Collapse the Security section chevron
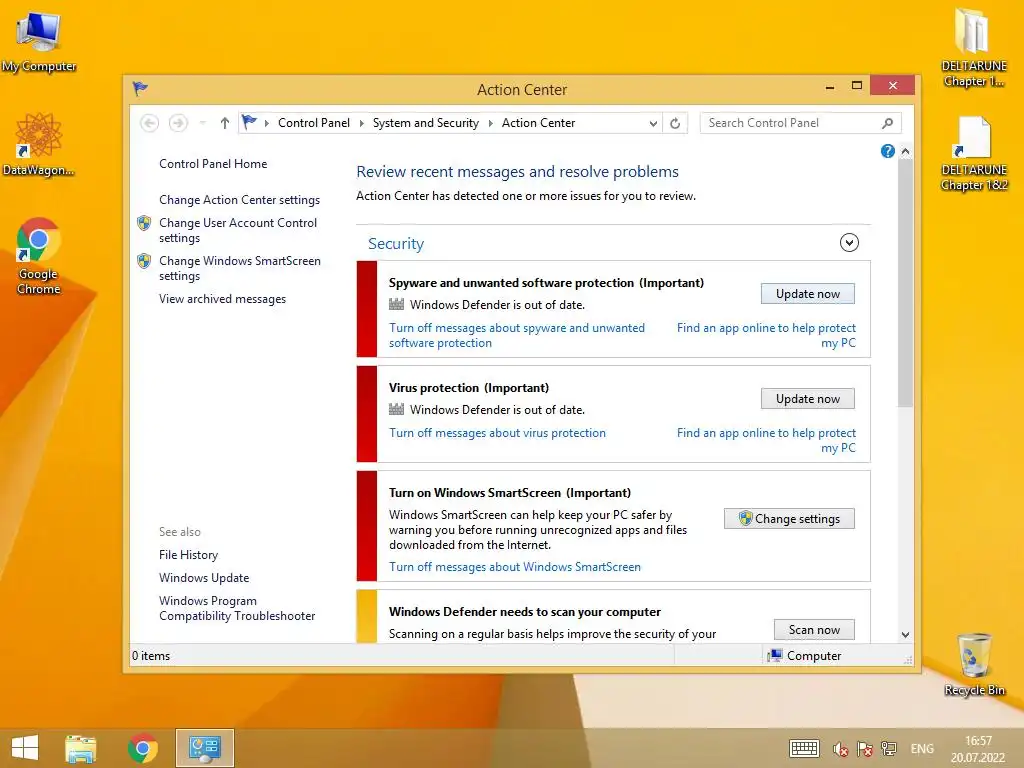 tap(849, 243)
